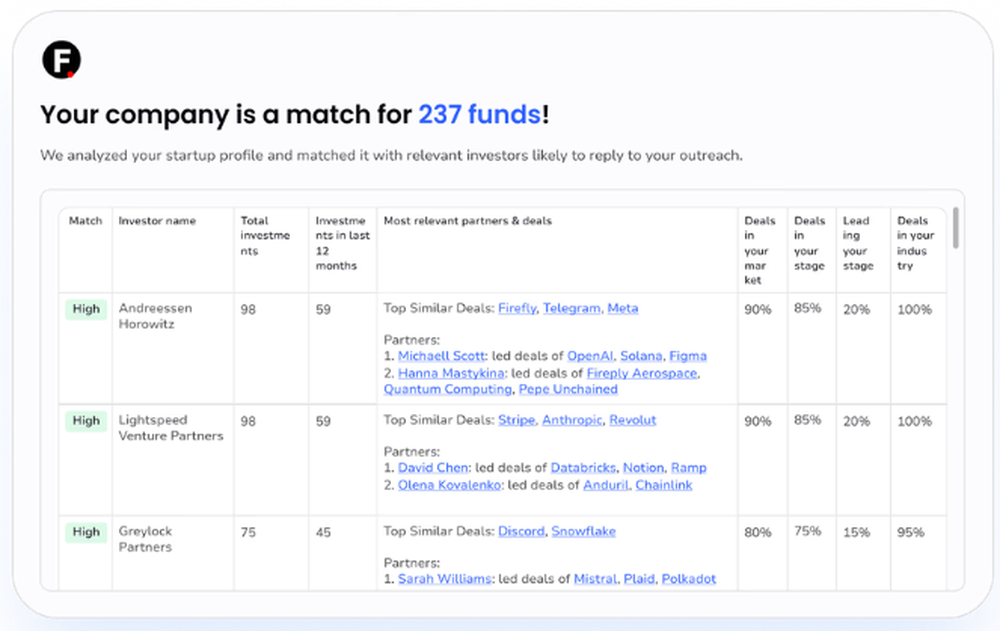Open the Revolut similar deal link

(x=633, y=420)
